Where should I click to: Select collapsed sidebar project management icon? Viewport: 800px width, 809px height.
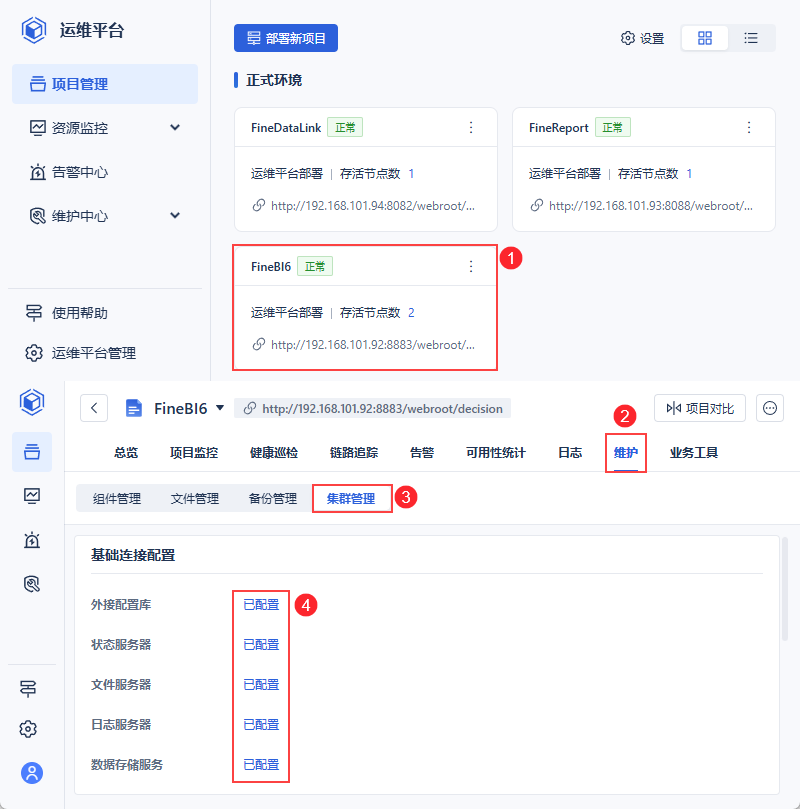click(32, 451)
